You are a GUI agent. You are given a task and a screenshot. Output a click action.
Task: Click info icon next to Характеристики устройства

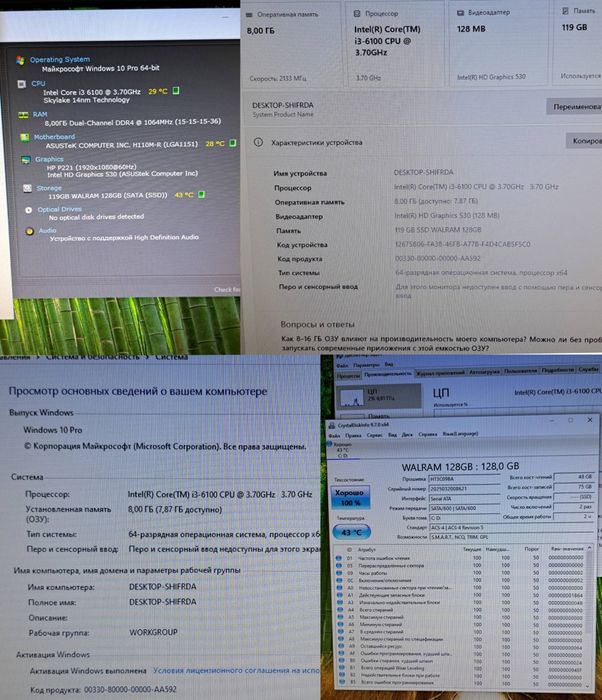tap(258, 142)
